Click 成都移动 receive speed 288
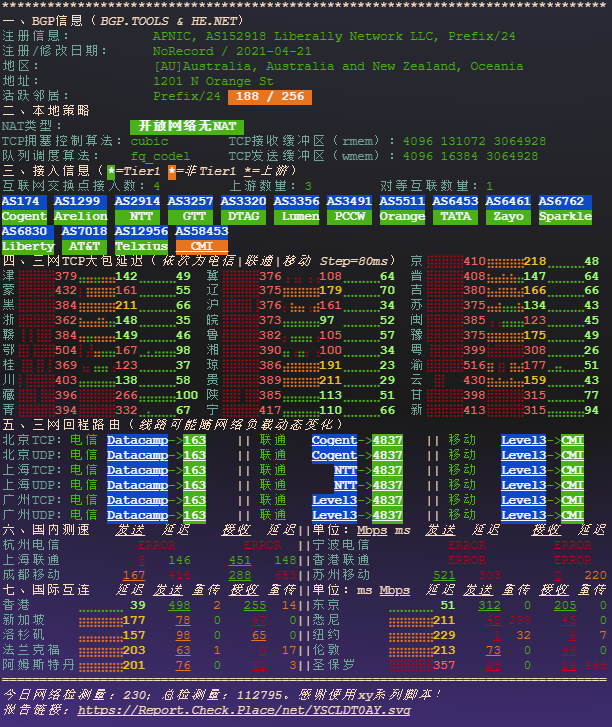Viewport: 612px width, 727px height. (240, 575)
